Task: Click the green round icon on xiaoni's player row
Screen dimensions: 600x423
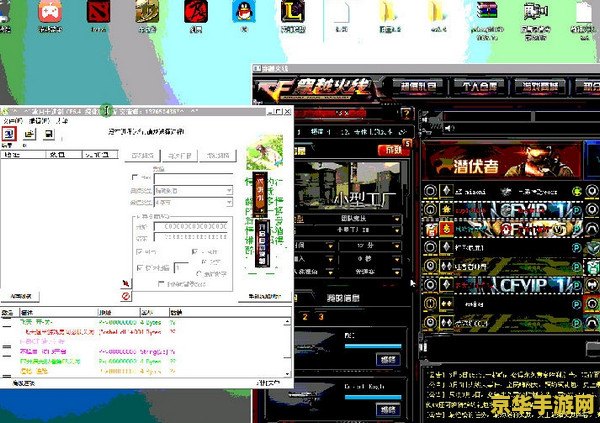Action: [x=576, y=191]
